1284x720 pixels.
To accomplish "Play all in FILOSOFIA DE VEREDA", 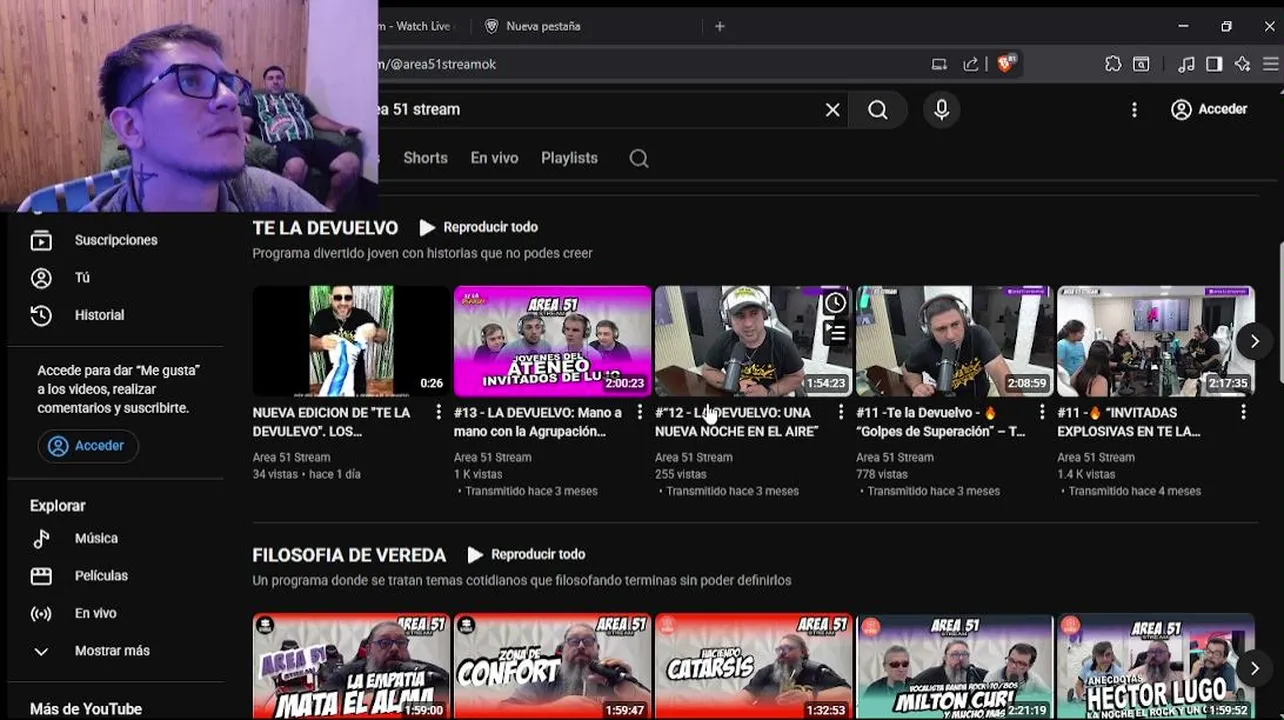I will click(526, 554).
